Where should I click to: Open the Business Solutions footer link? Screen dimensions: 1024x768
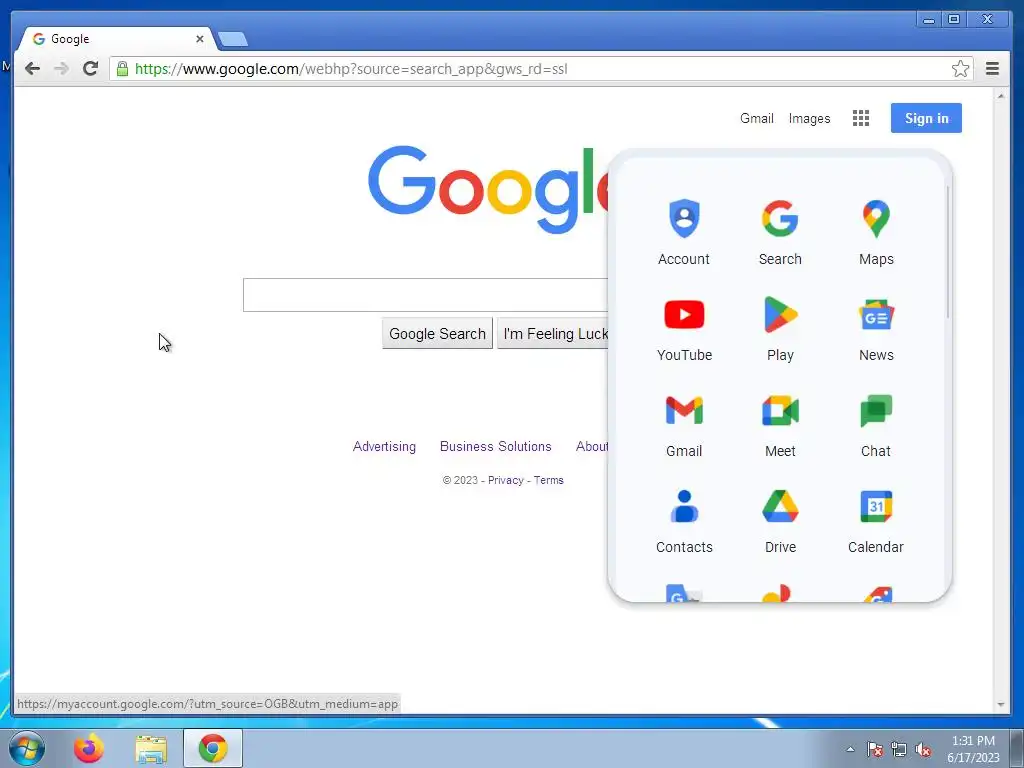pos(495,447)
